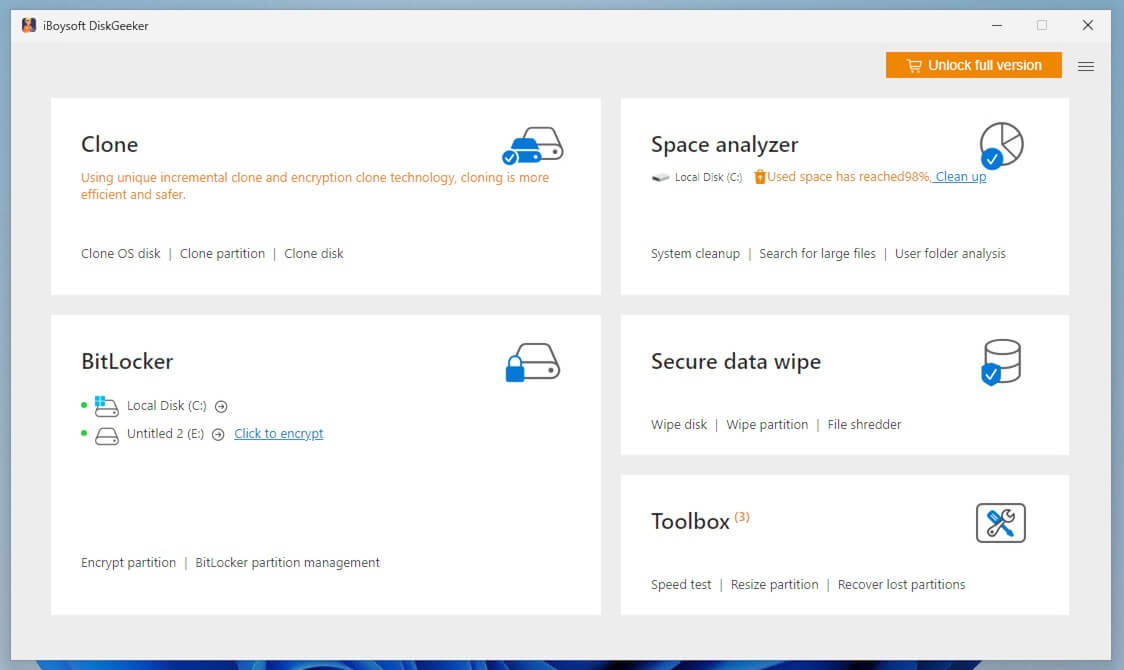Click the Secure data wipe database icon
Image resolution: width=1124 pixels, height=670 pixels.
coord(1001,363)
